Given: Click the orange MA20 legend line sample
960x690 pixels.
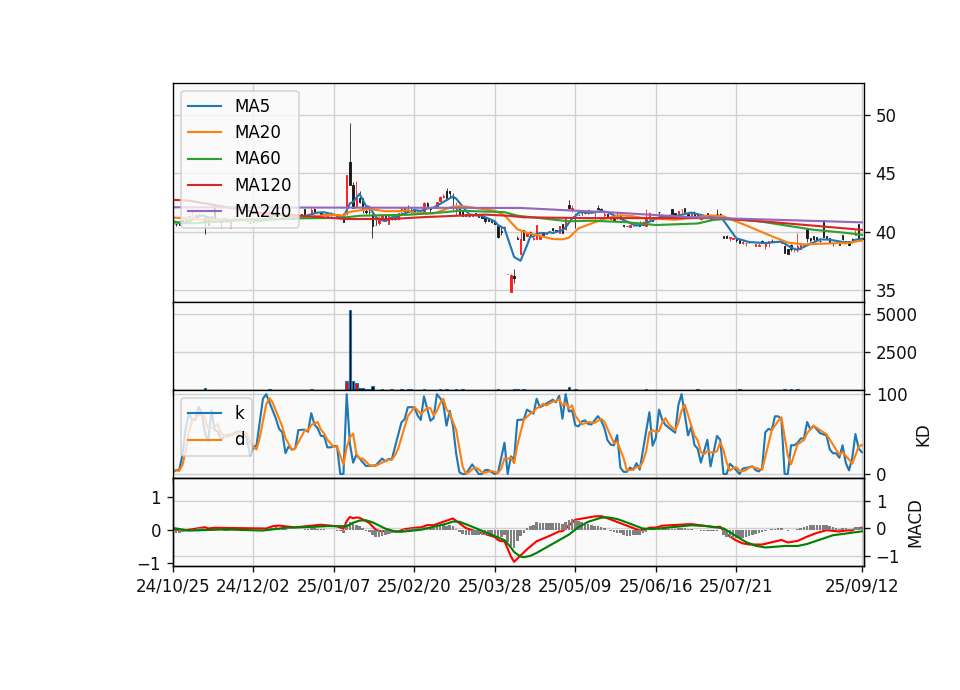Looking at the screenshot, I should coord(204,132).
